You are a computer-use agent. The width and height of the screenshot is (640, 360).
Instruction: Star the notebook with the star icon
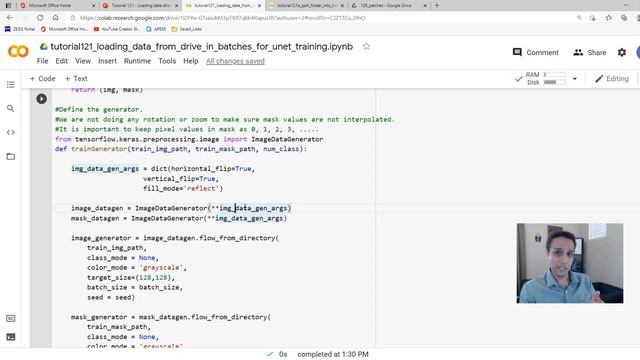click(x=366, y=47)
